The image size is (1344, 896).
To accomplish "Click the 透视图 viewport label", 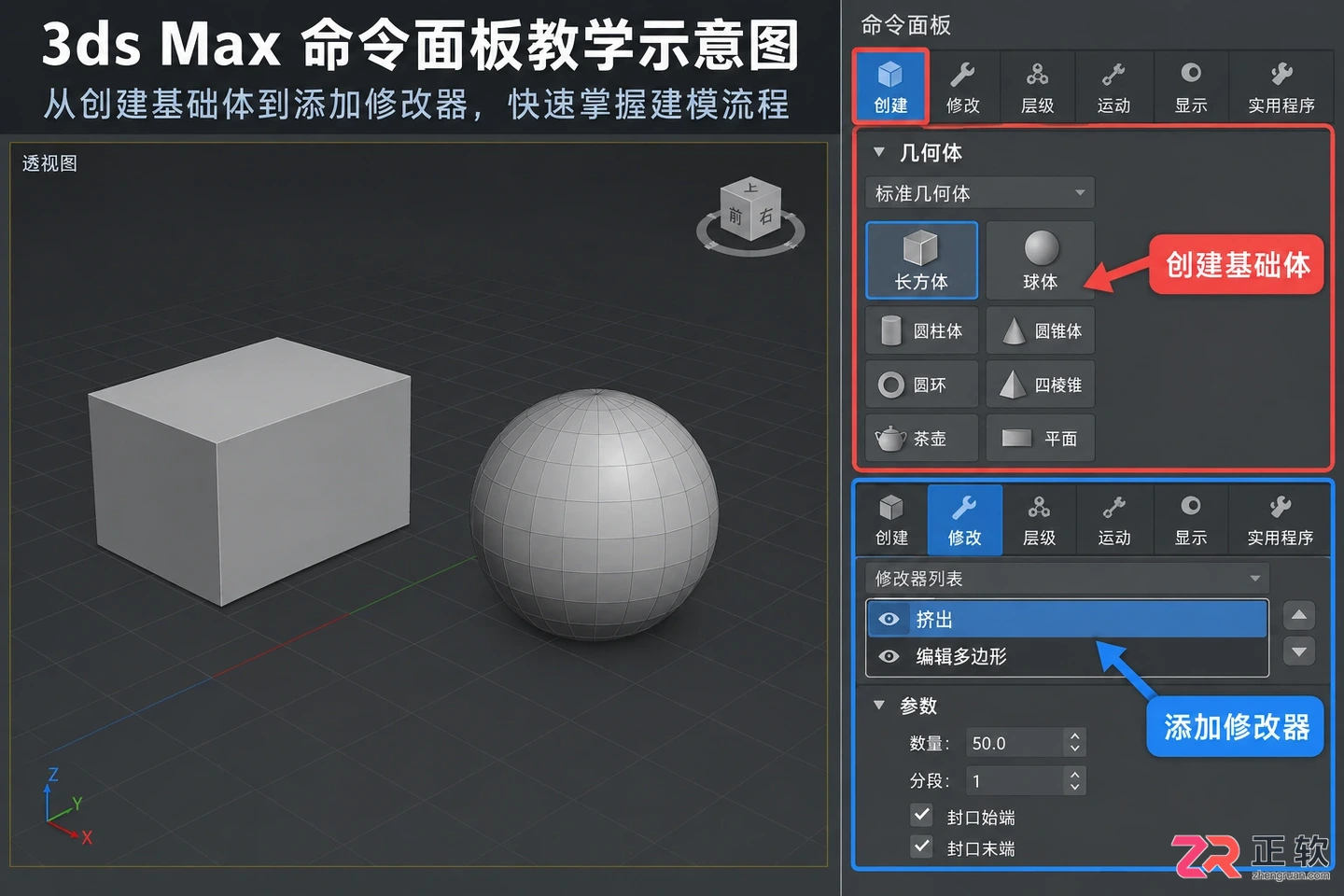I will tap(49, 163).
